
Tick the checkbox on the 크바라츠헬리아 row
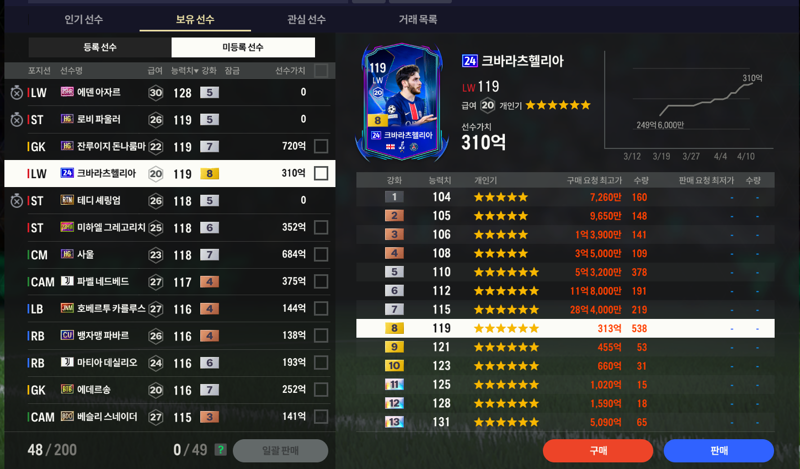point(321,174)
